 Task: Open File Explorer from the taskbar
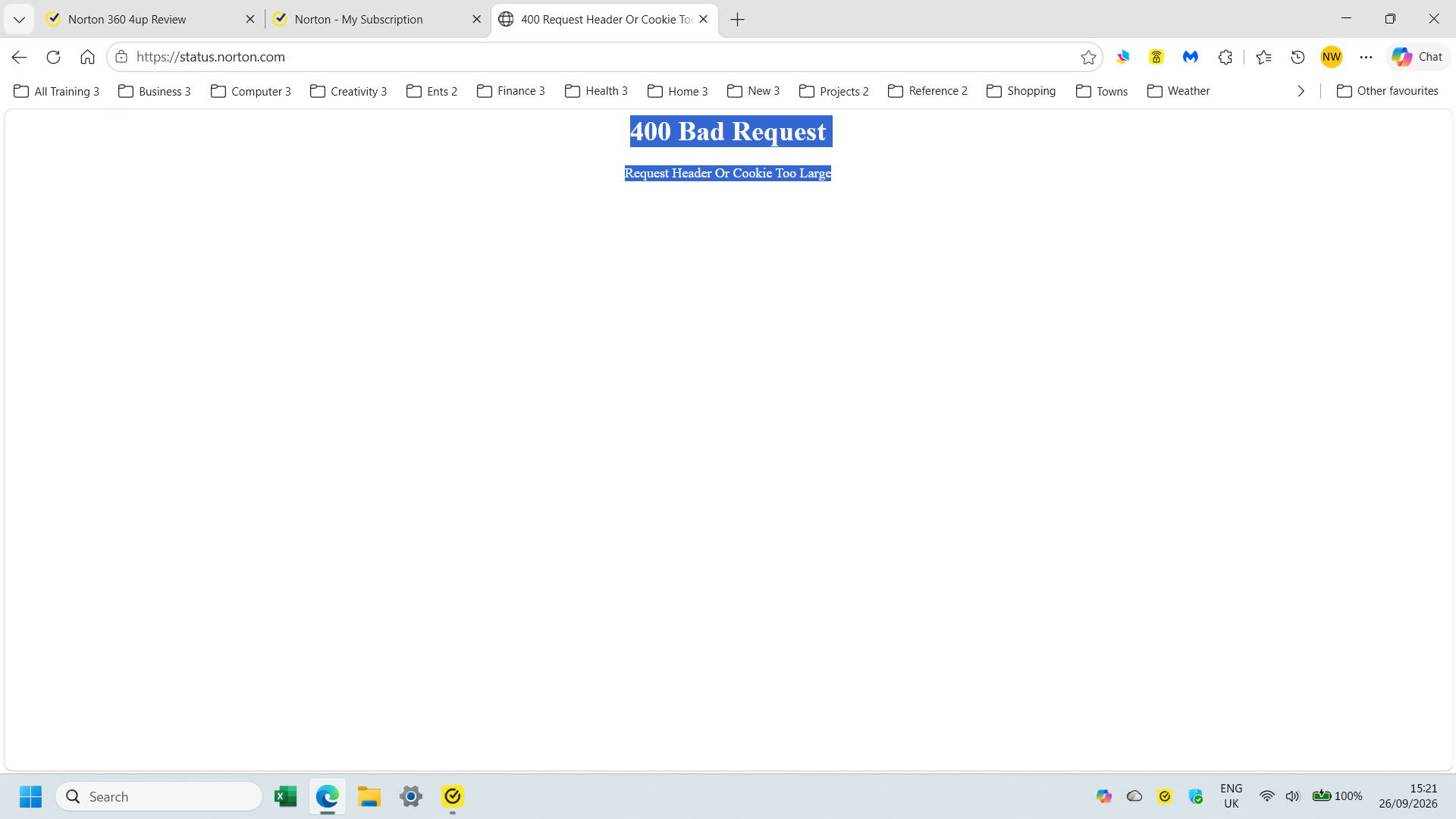[369, 796]
